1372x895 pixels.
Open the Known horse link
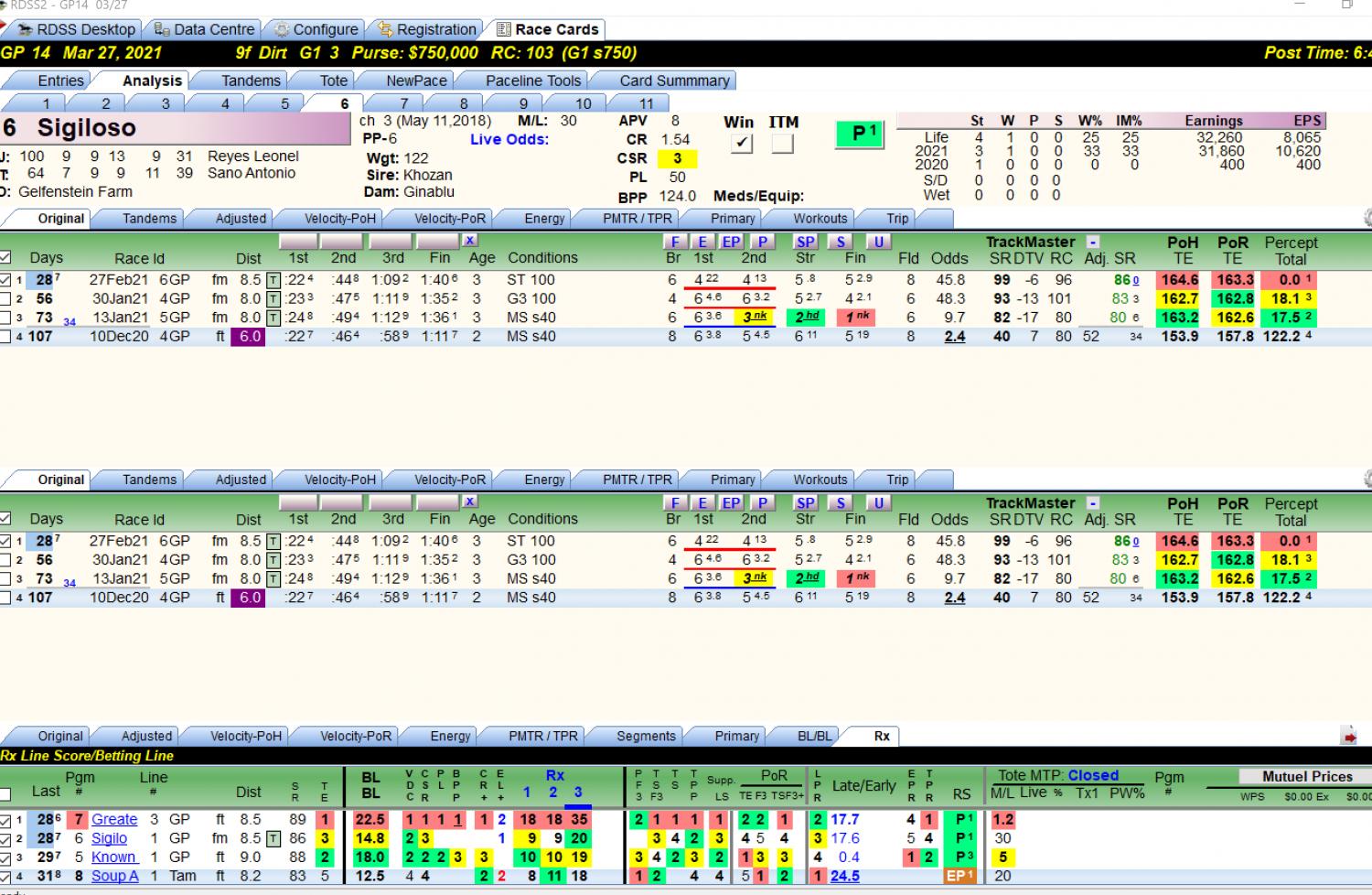114,857
